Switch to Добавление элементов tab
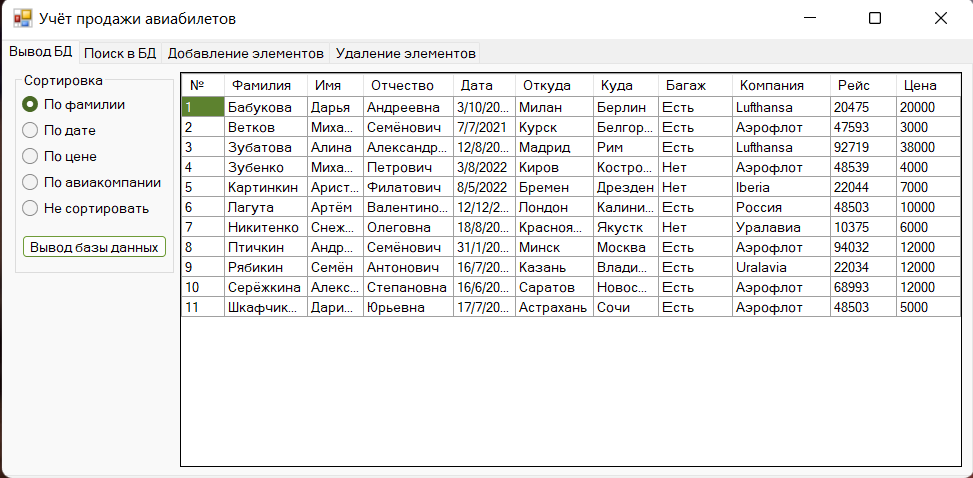Screen dimensions: 973x478 point(246,53)
